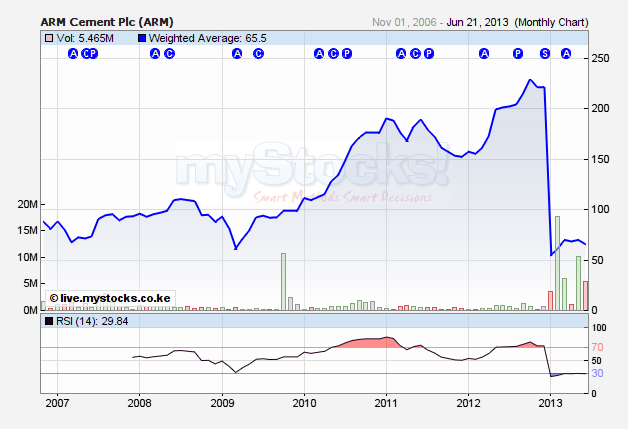Click the 'RSI (14): 29.84' label
This screenshot has width=628, height=429.
[92, 321]
